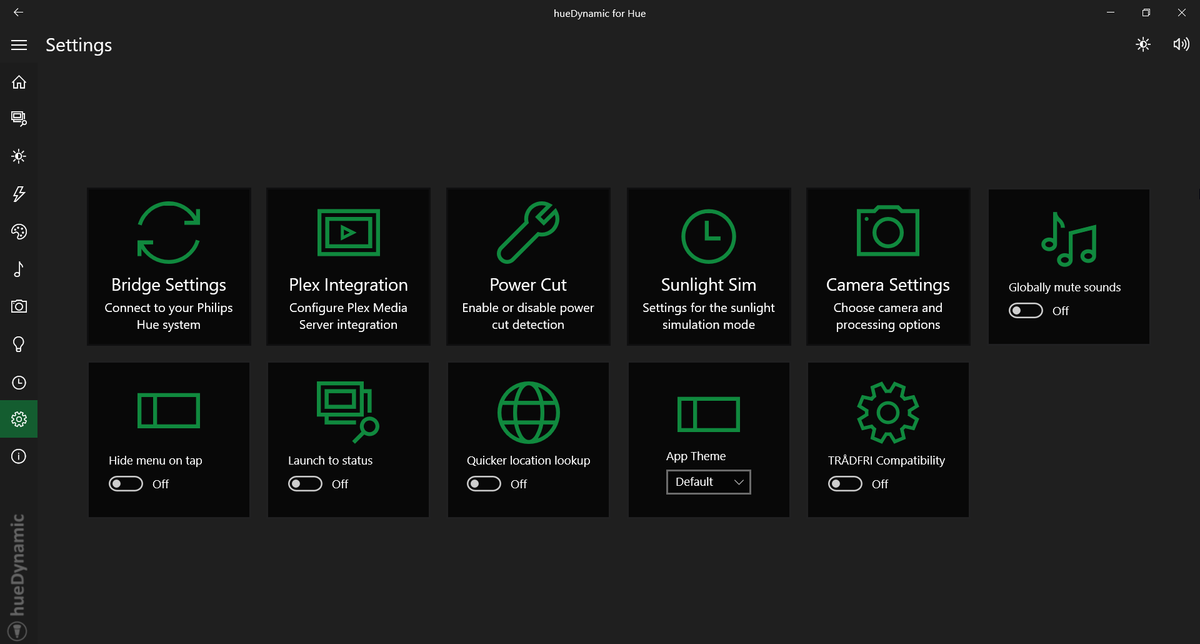Click the lightning bolt icon in the sidebar
The width and height of the screenshot is (1200, 644).
18,194
